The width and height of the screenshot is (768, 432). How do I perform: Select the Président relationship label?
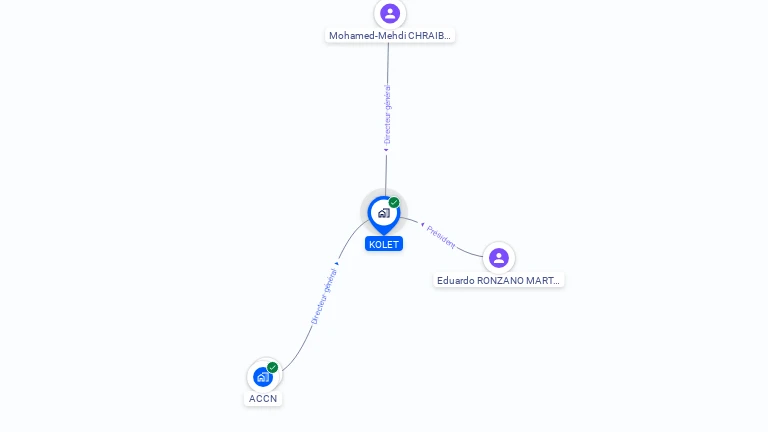point(441,237)
